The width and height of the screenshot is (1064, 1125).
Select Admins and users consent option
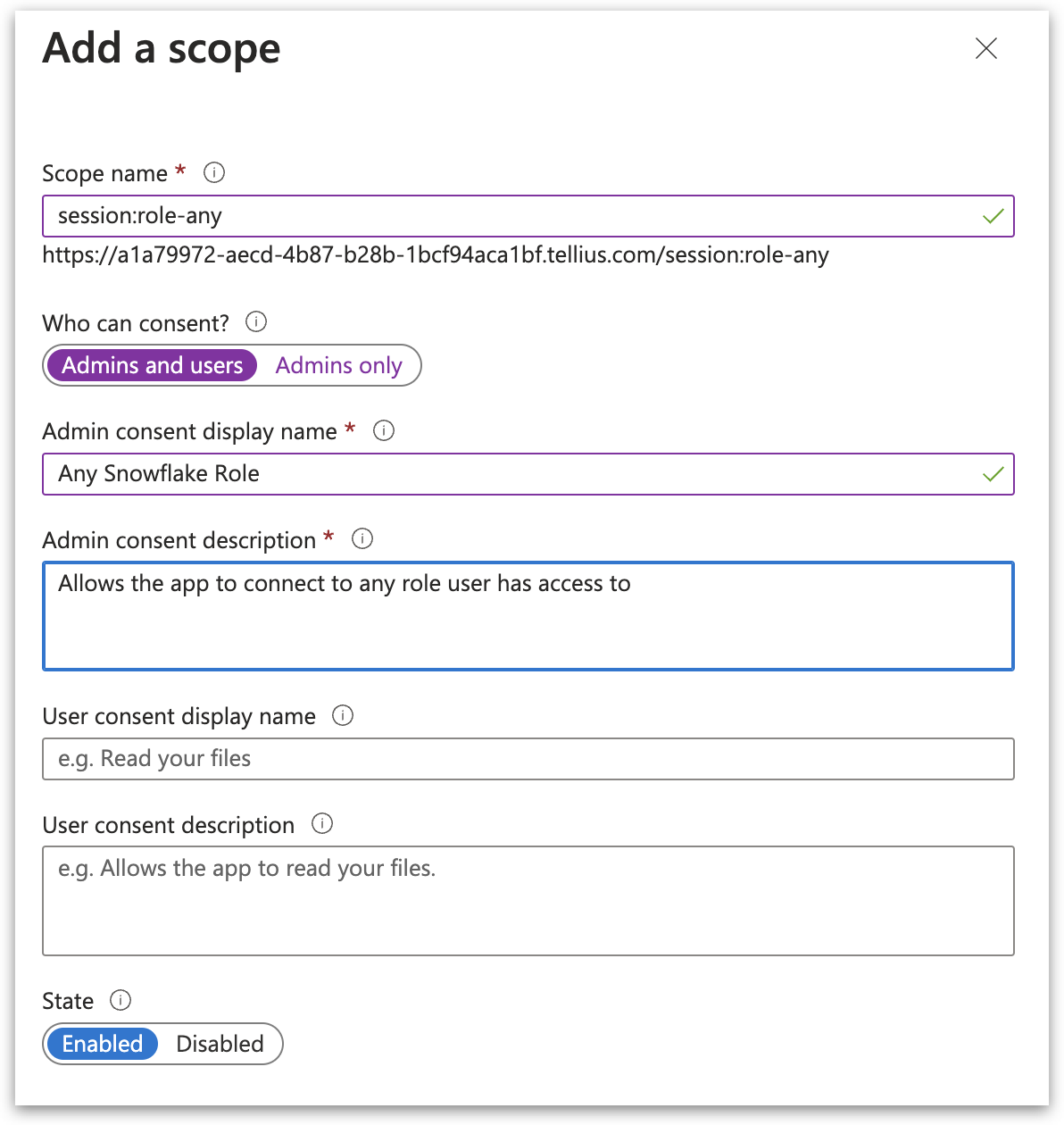[153, 366]
